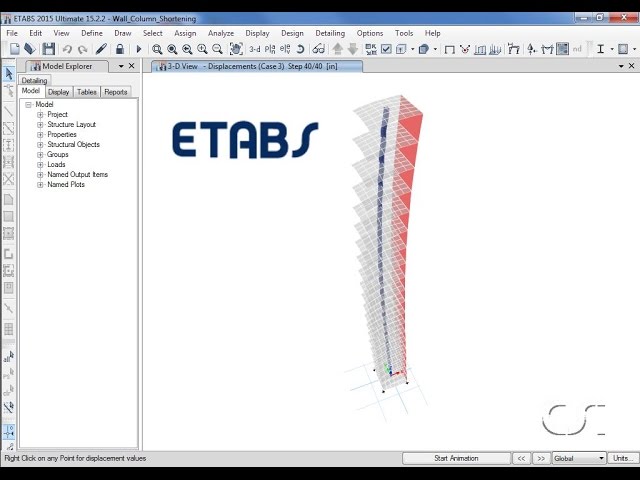Screen dimensions: 640x480
Task: Toggle Object Shrink icon
Action: point(371,49)
